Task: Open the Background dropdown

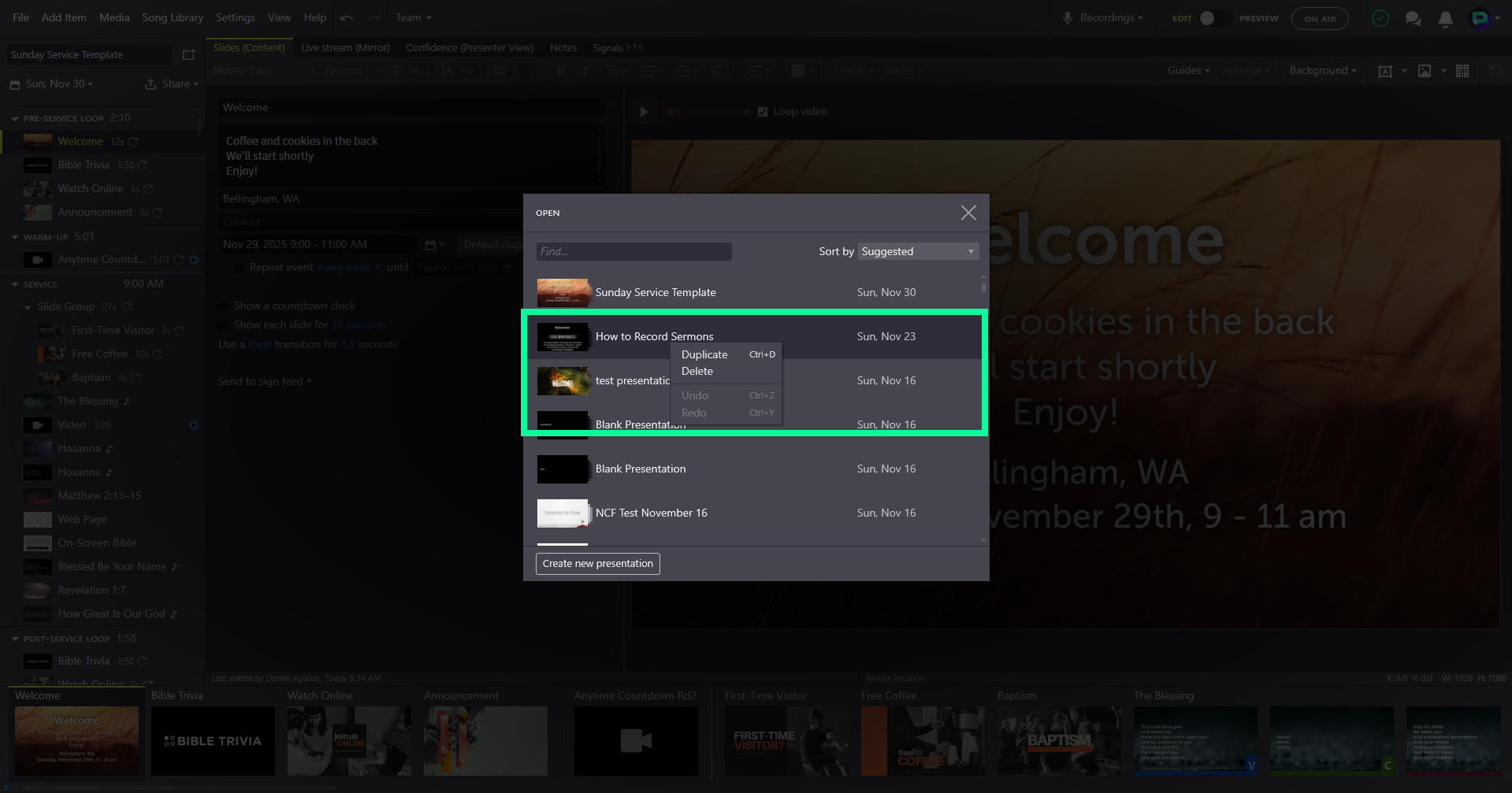Action: [1323, 71]
